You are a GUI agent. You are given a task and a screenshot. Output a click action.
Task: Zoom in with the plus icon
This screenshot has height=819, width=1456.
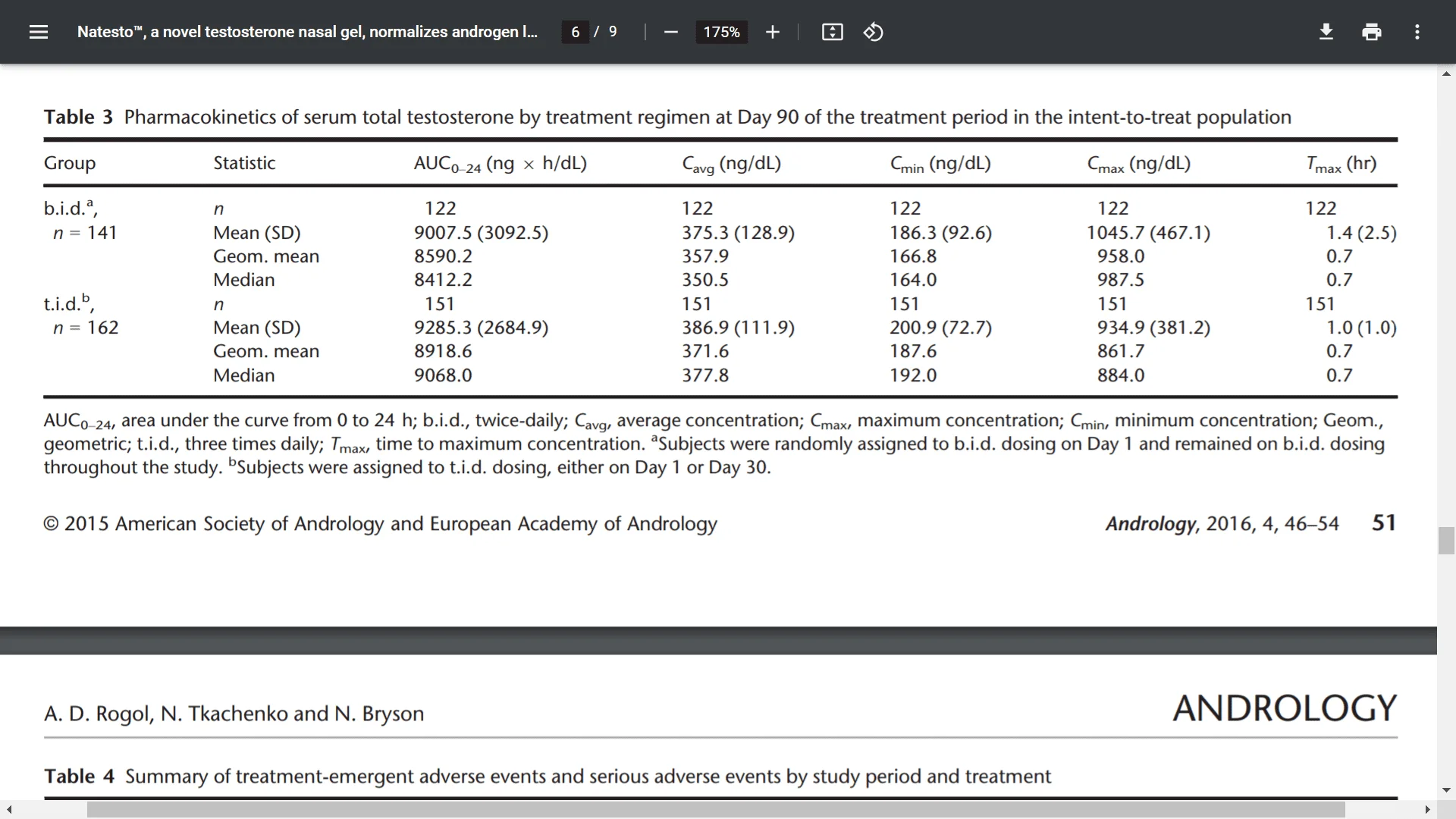pos(772,32)
